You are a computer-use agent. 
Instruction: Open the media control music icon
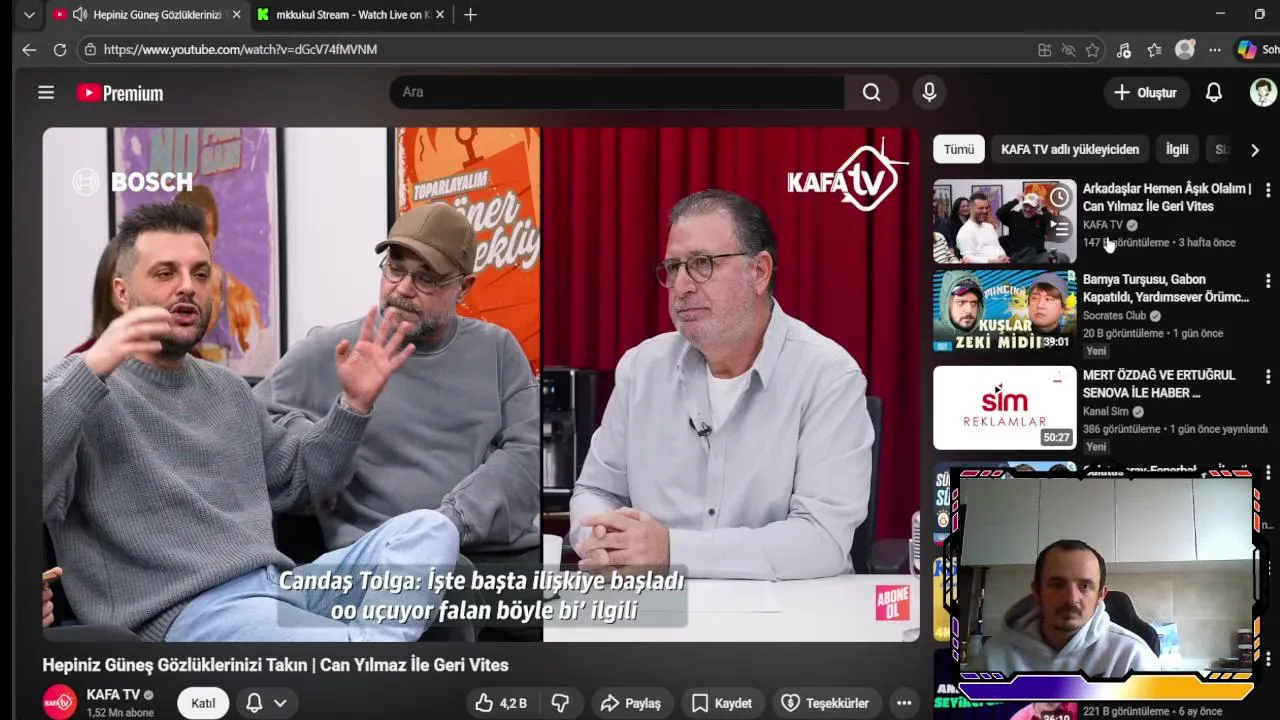(x=1124, y=50)
